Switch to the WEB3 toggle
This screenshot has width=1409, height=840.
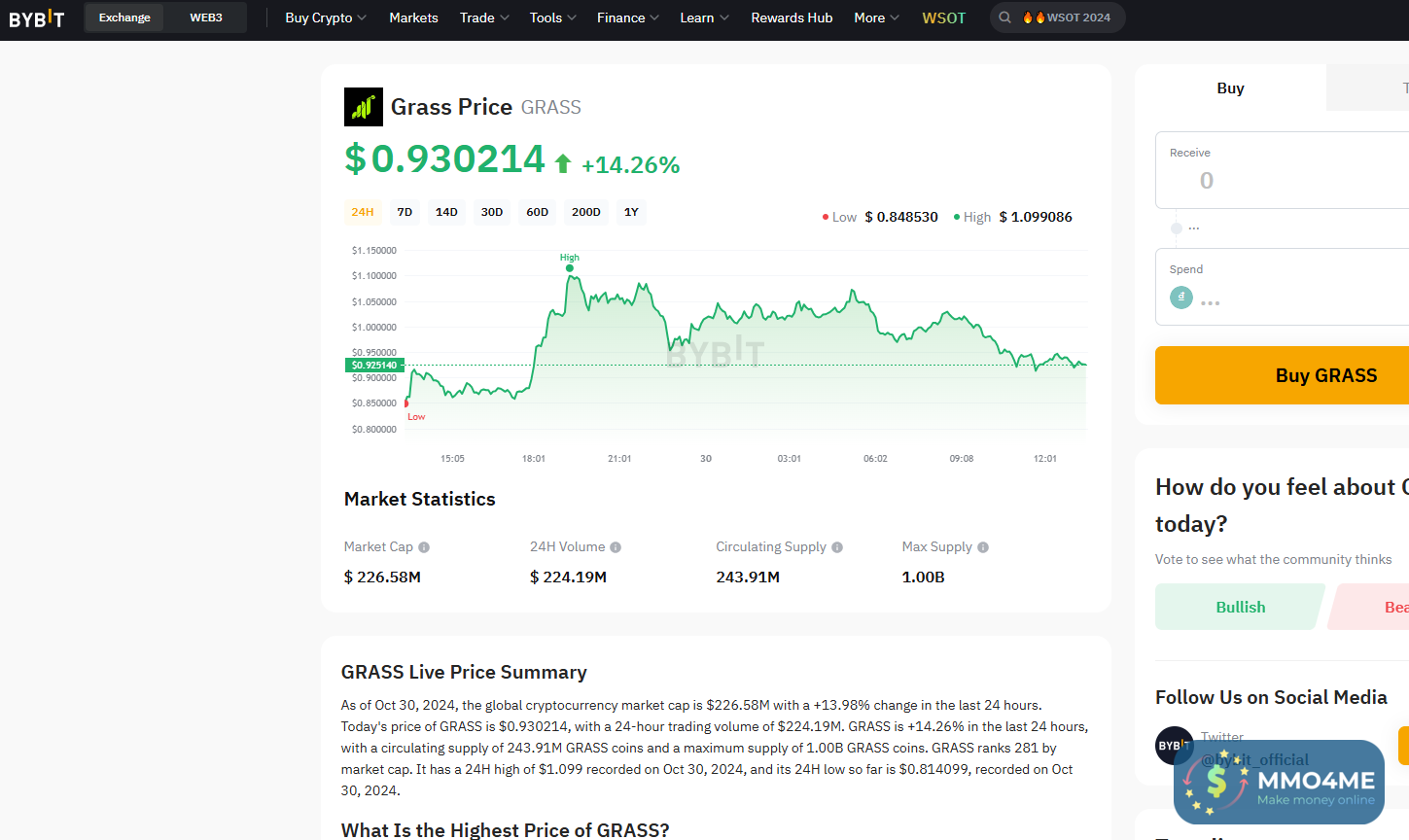[x=206, y=17]
